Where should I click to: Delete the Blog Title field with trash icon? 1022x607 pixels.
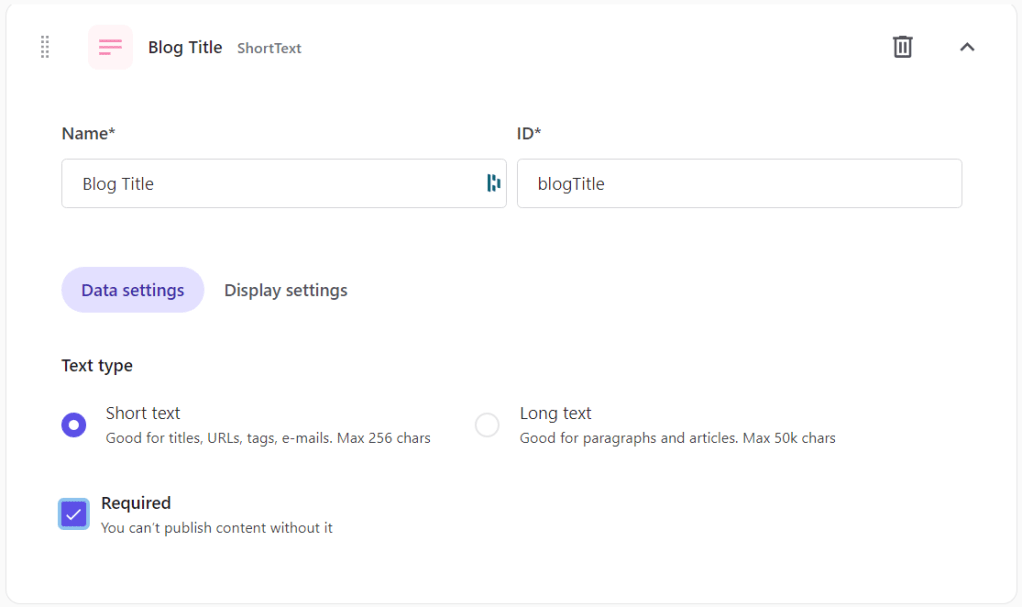pos(902,47)
